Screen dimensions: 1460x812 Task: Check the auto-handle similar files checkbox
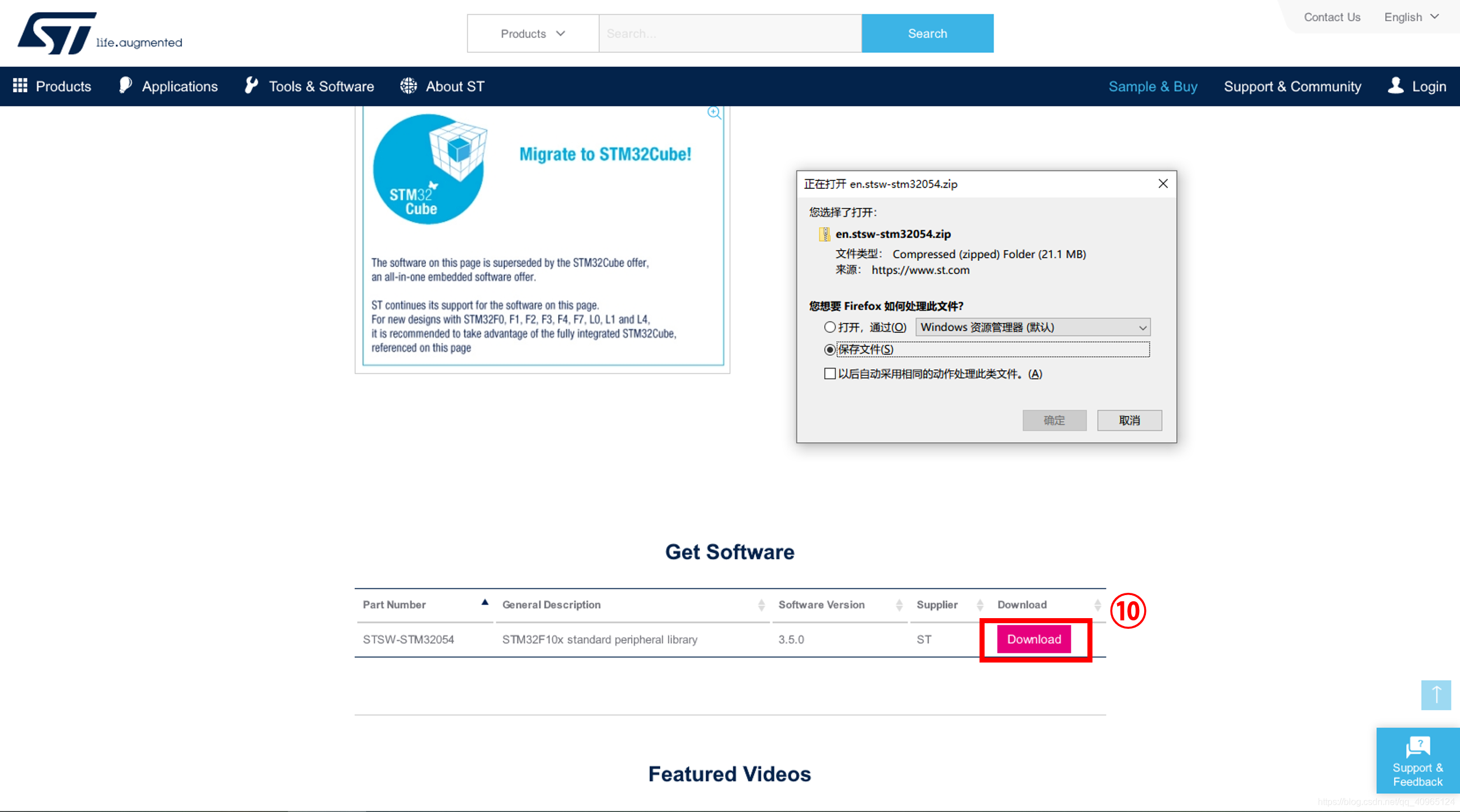point(830,374)
